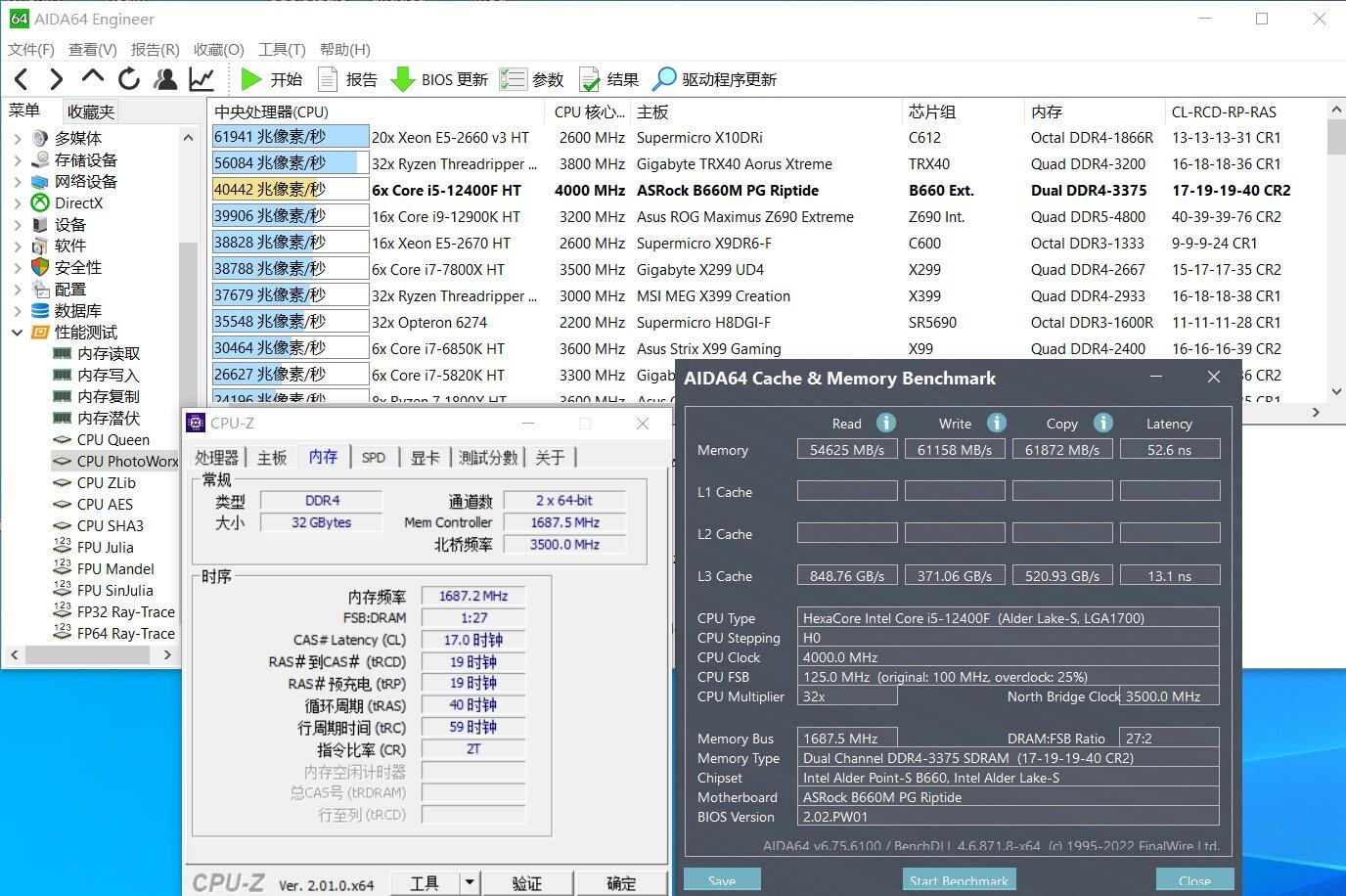Expand the 软件 tree node
Viewport: 1346px width, 896px height.
tap(17, 246)
